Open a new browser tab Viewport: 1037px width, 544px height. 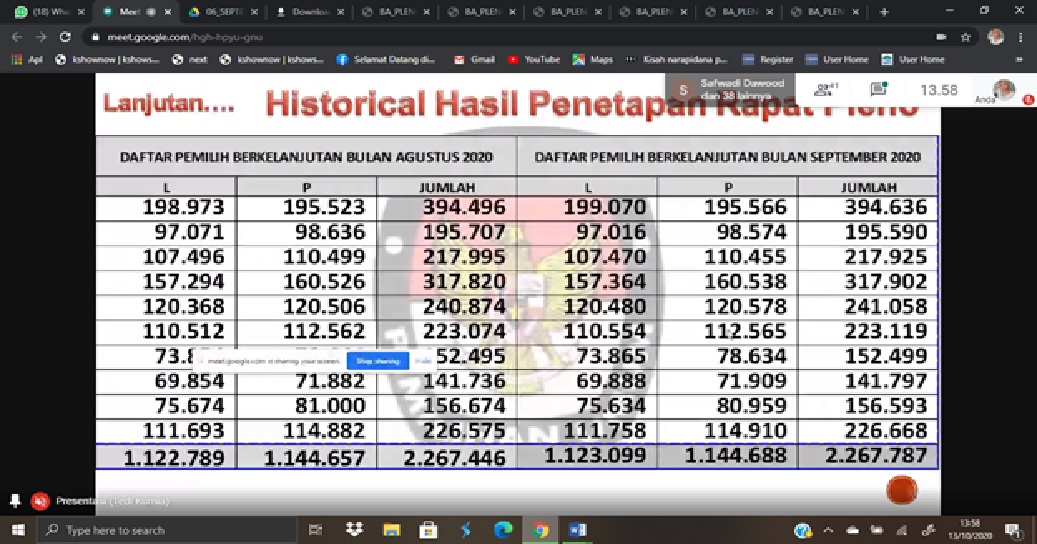[883, 12]
